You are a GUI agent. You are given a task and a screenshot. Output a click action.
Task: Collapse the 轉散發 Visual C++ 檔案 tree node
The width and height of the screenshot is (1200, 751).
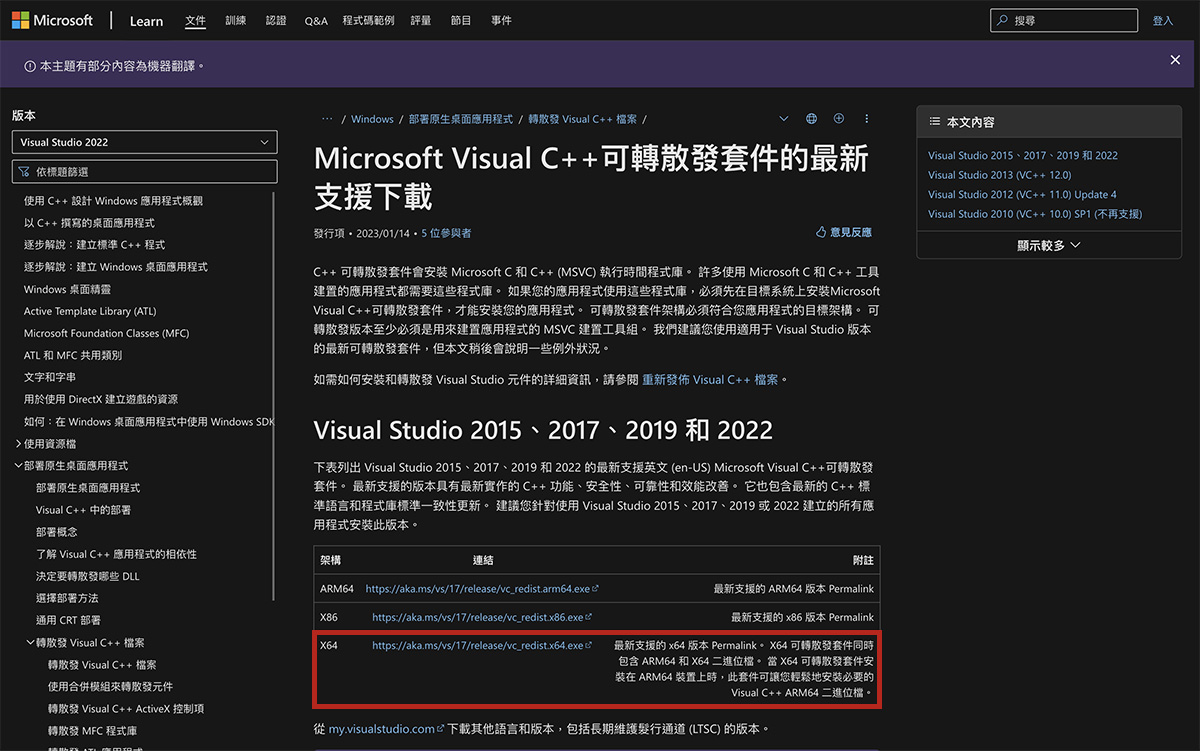click(x=30, y=642)
